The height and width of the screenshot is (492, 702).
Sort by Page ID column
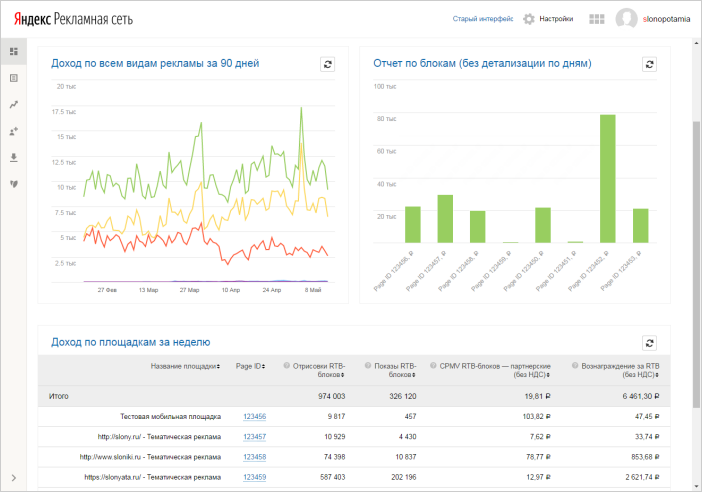250,366
